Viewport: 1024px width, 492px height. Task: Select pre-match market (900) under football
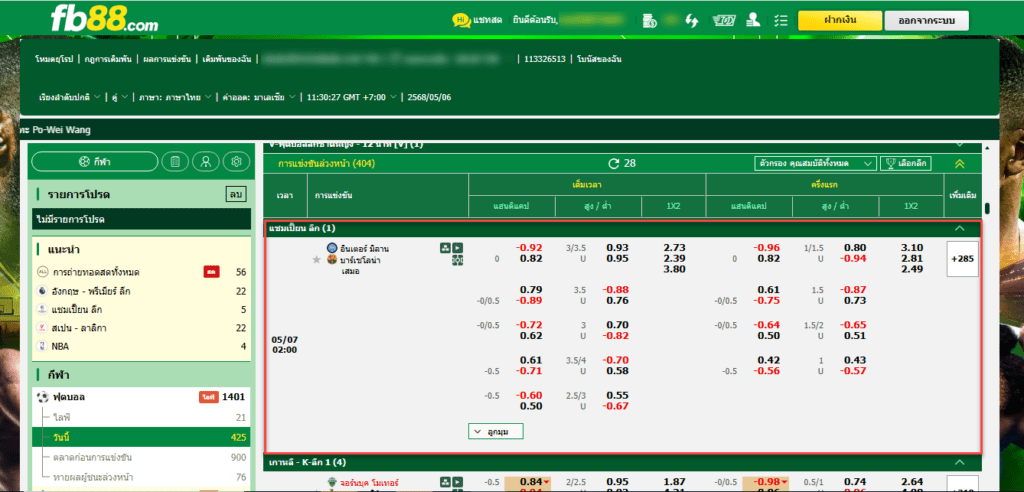point(141,457)
